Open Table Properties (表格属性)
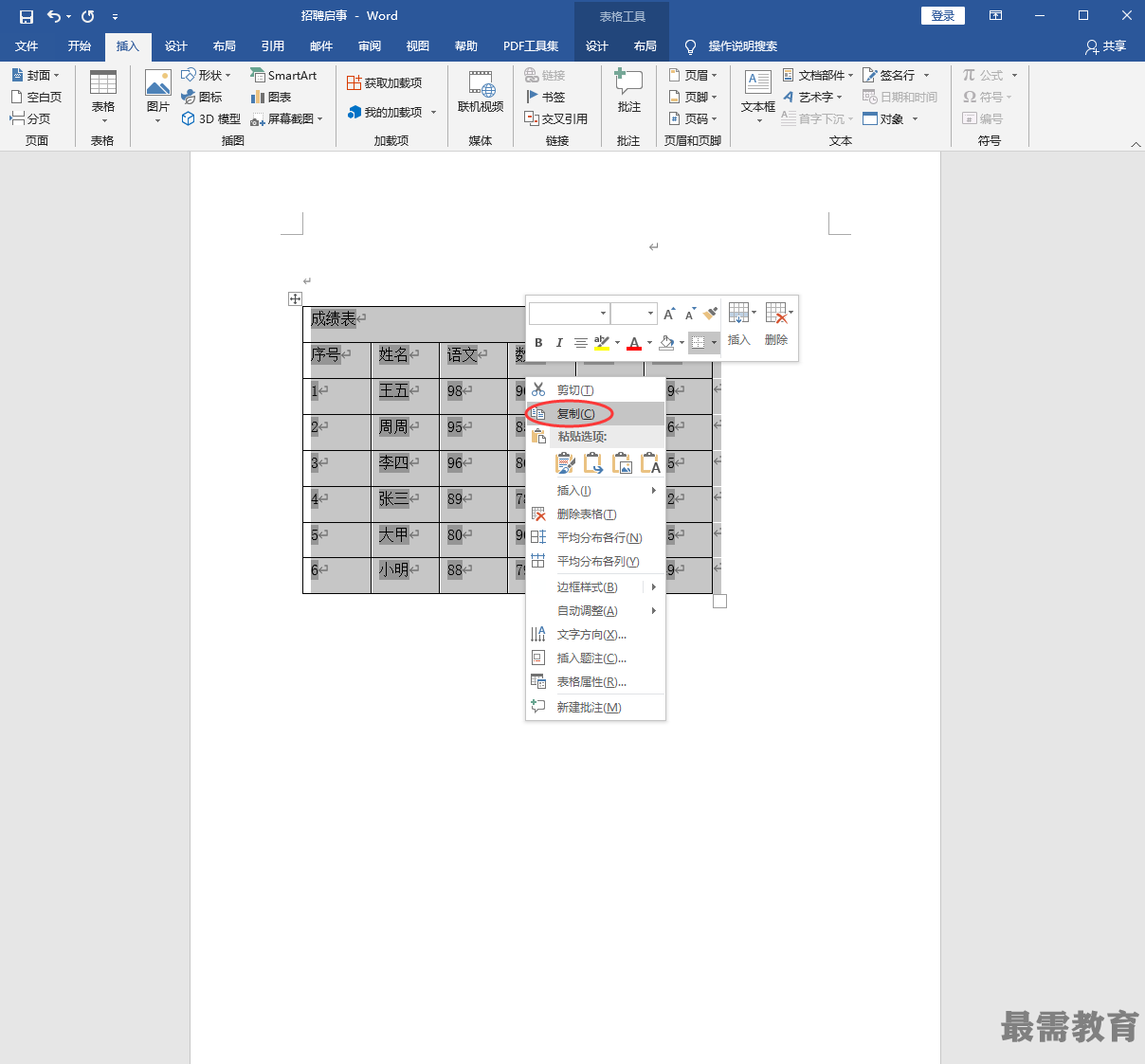The width and height of the screenshot is (1145, 1064). (x=595, y=682)
